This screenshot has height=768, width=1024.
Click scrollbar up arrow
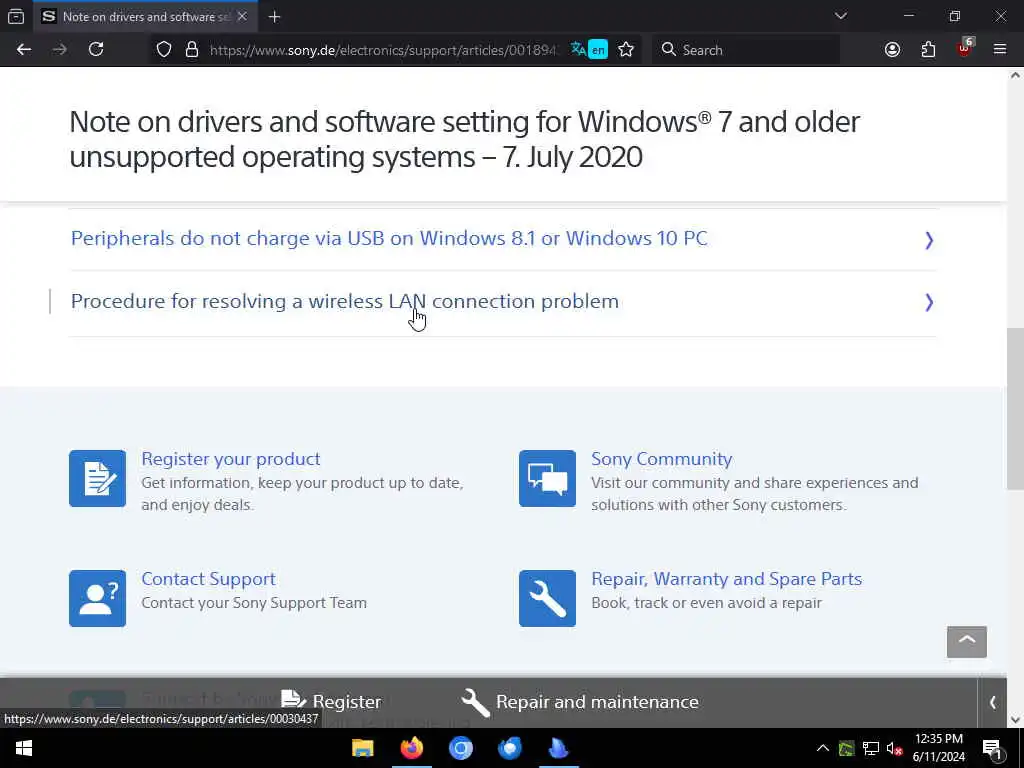tap(1015, 76)
